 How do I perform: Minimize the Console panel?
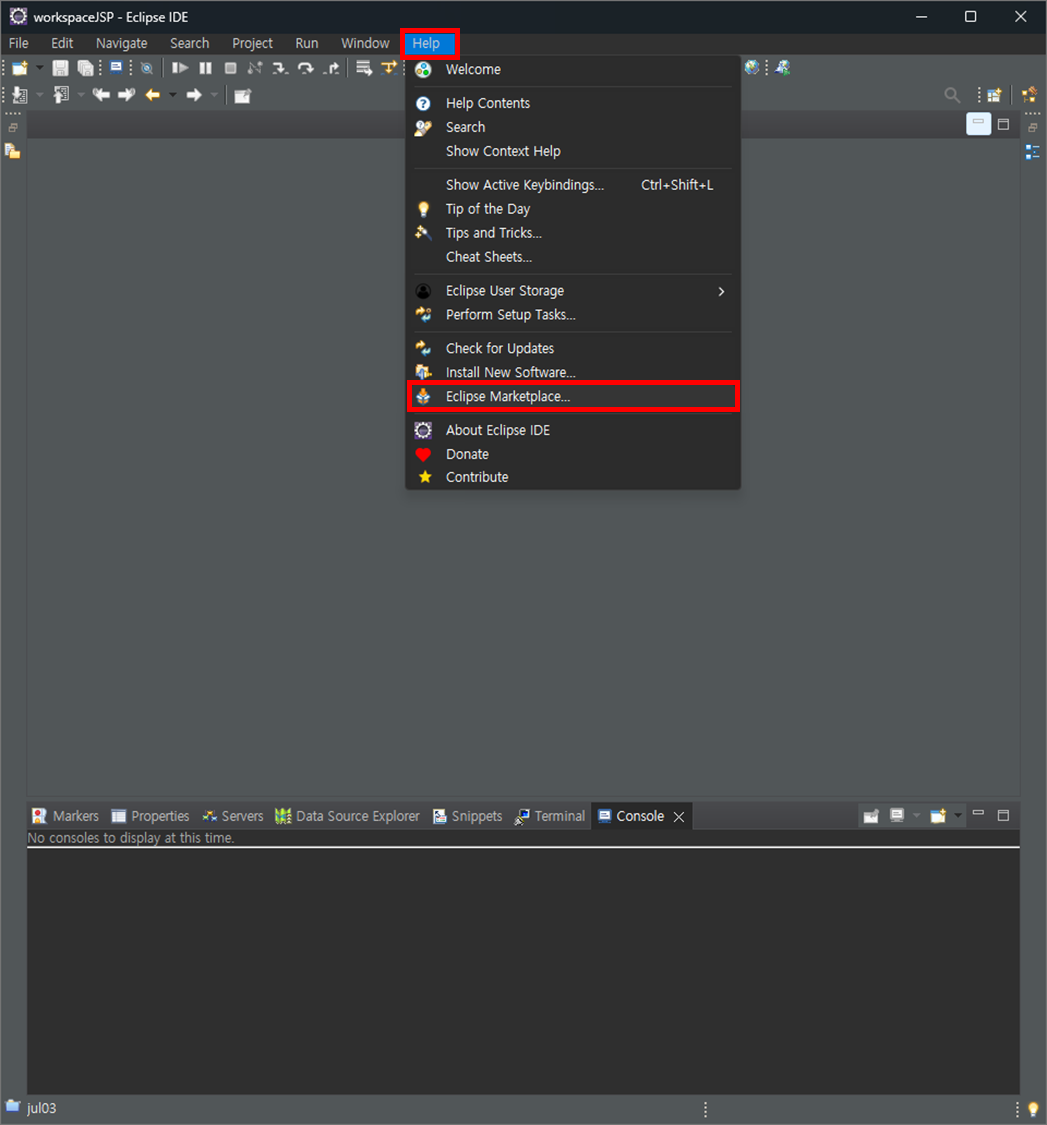tap(978, 814)
